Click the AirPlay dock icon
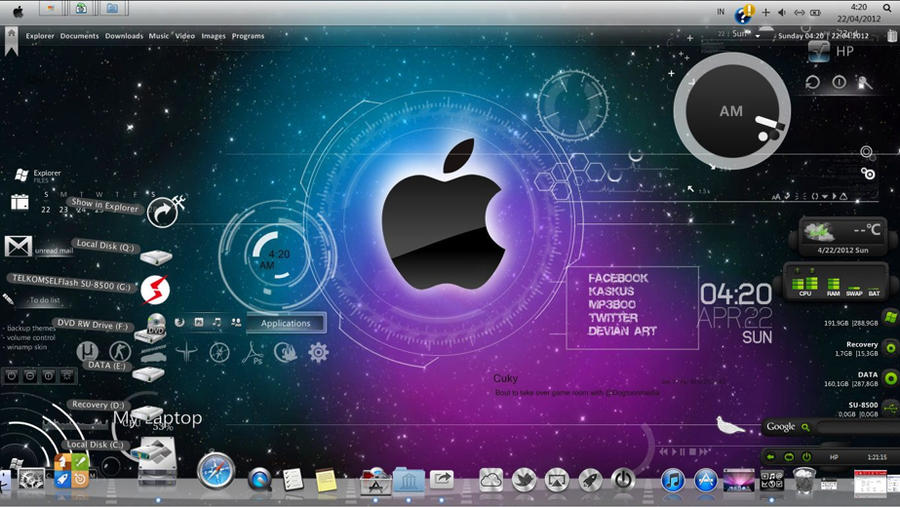Image resolution: width=900 pixels, height=507 pixels. pyautogui.click(x=556, y=480)
